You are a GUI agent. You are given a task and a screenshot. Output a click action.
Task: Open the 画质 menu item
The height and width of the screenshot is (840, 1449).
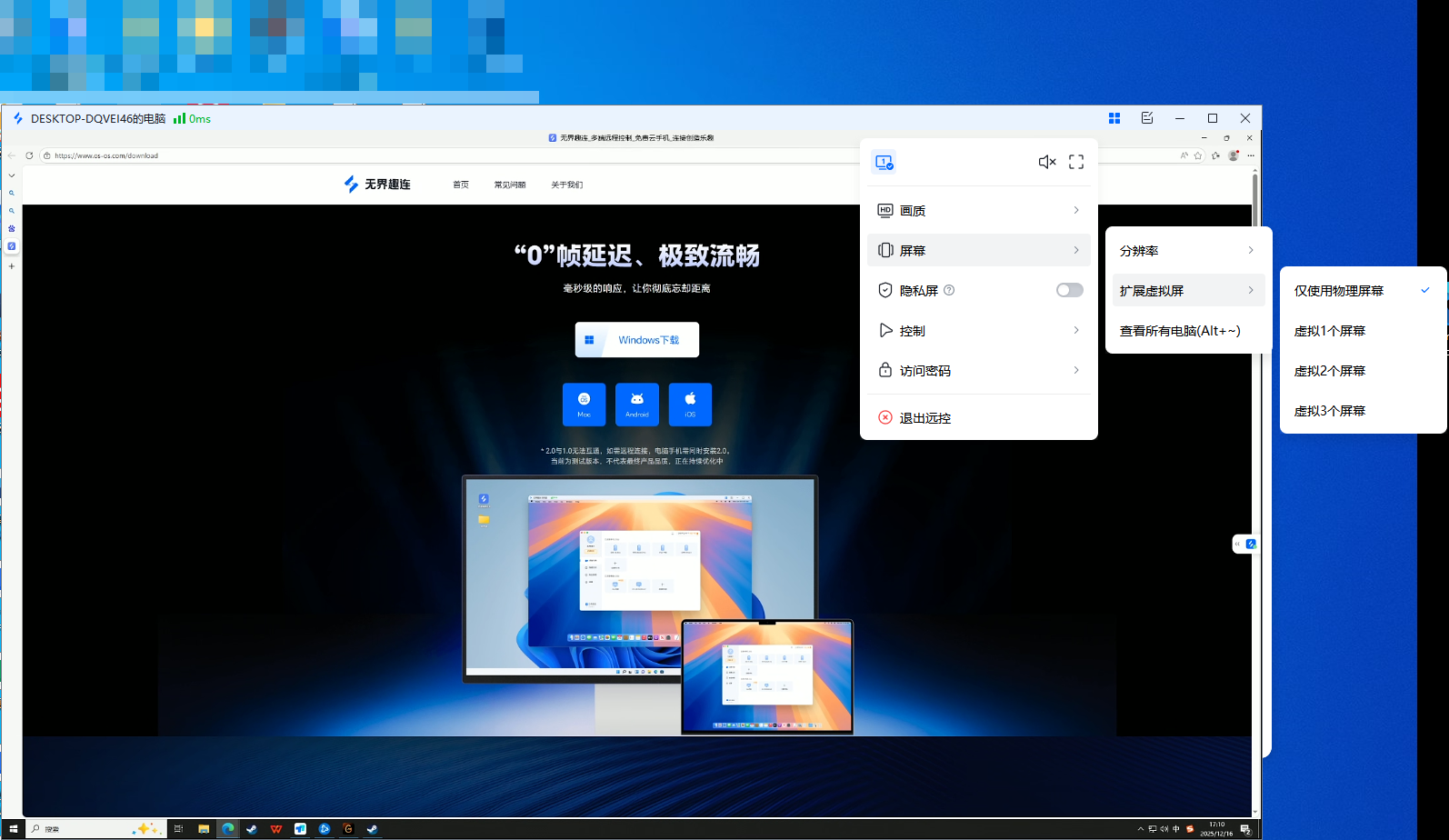click(979, 210)
